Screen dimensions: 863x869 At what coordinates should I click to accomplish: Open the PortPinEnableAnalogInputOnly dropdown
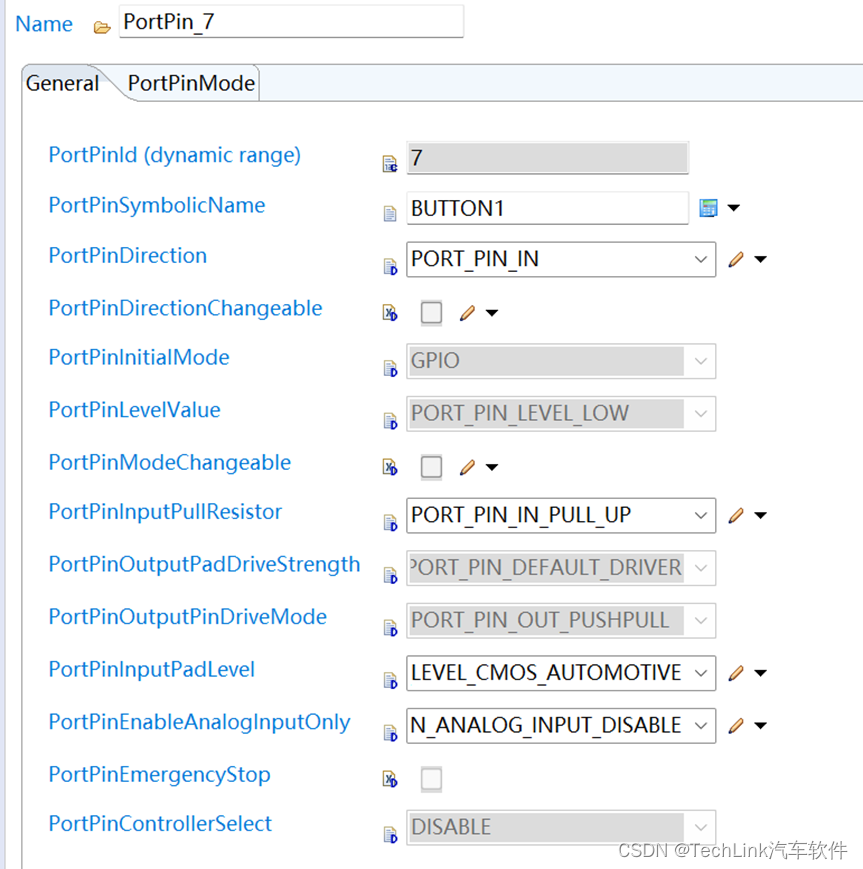(561, 725)
